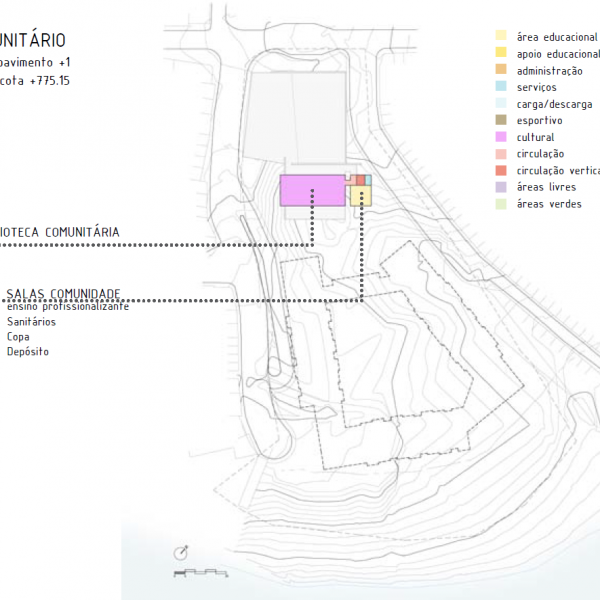This screenshot has width=600, height=600.
Task: Click the 'área educacional' legend label
Action: click(x=557, y=37)
